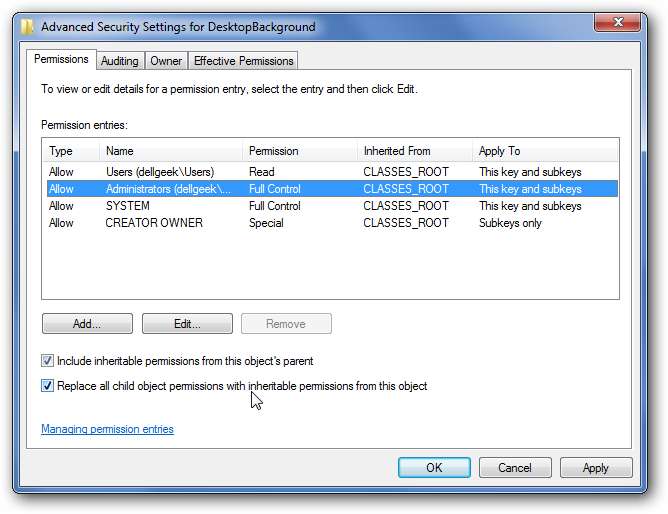668x514 pixels.
Task: Toggle Include inheritable permissions checkbox
Action: (x=48, y=361)
